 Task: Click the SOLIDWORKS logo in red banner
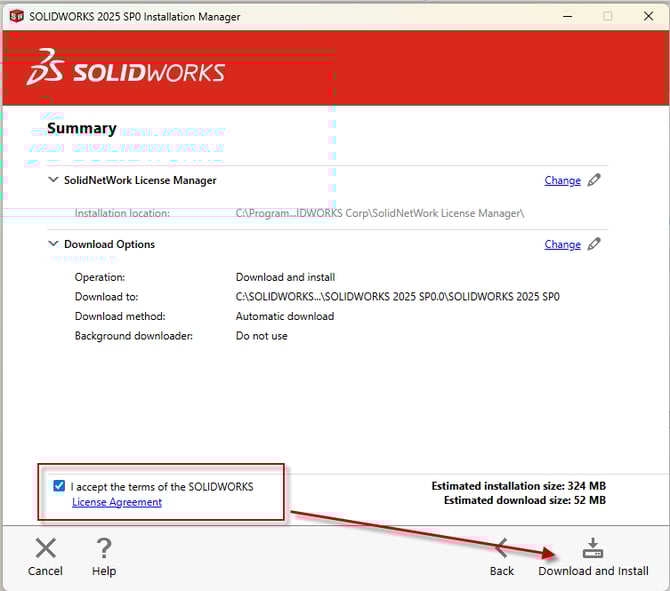click(126, 72)
